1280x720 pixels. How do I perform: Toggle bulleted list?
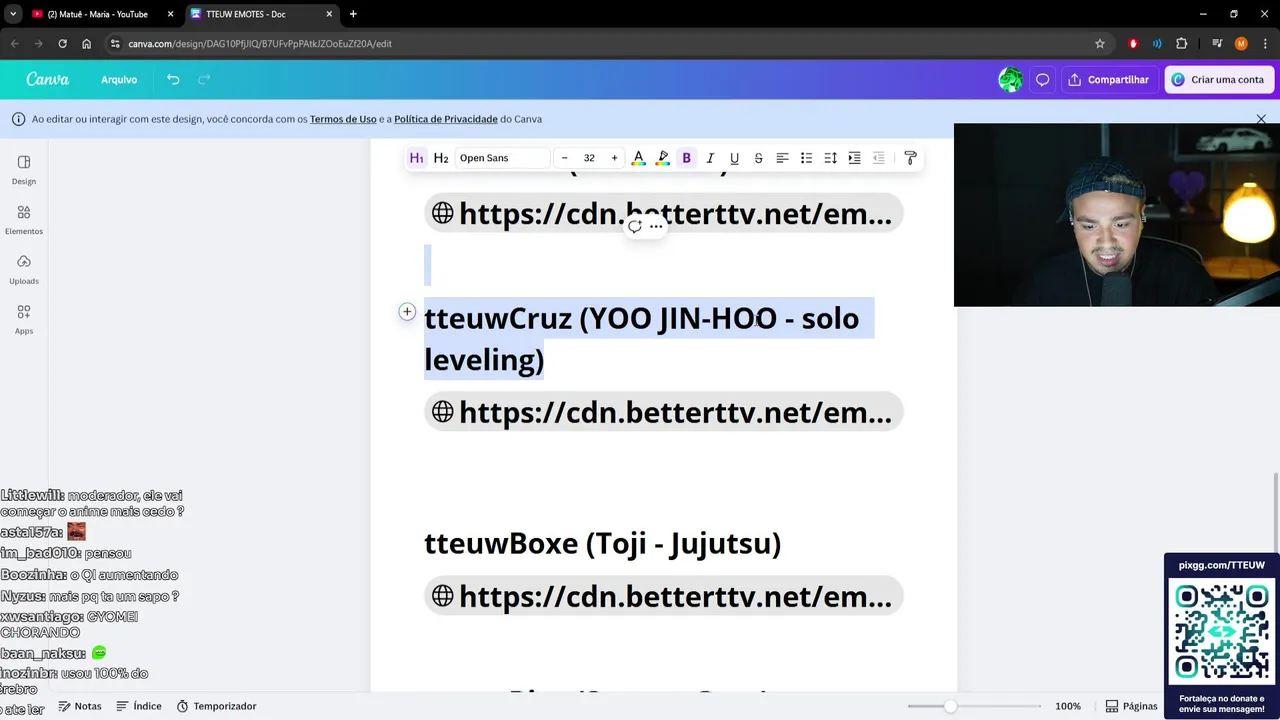[806, 158]
